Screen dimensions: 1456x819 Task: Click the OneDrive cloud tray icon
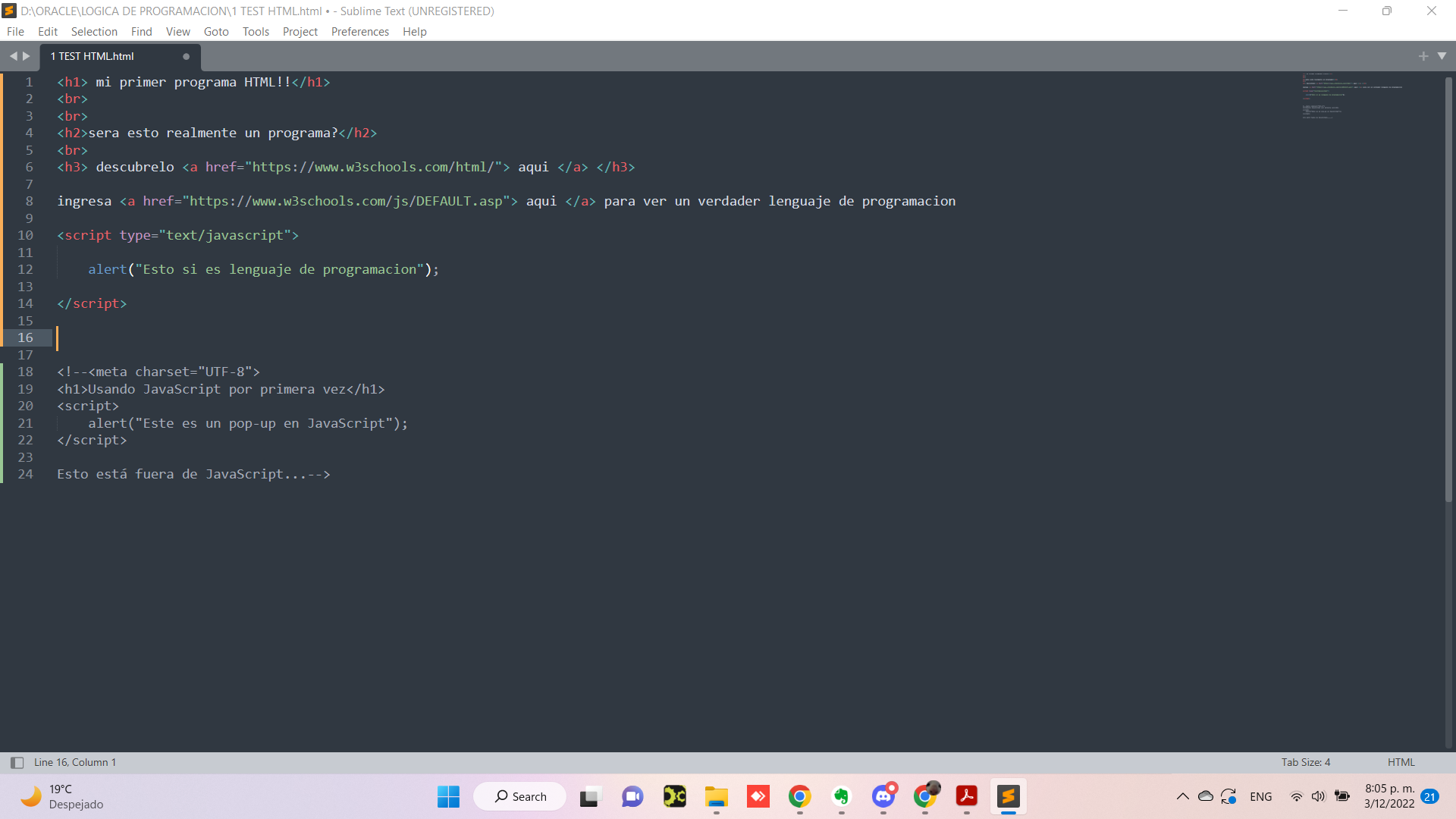[1205, 796]
